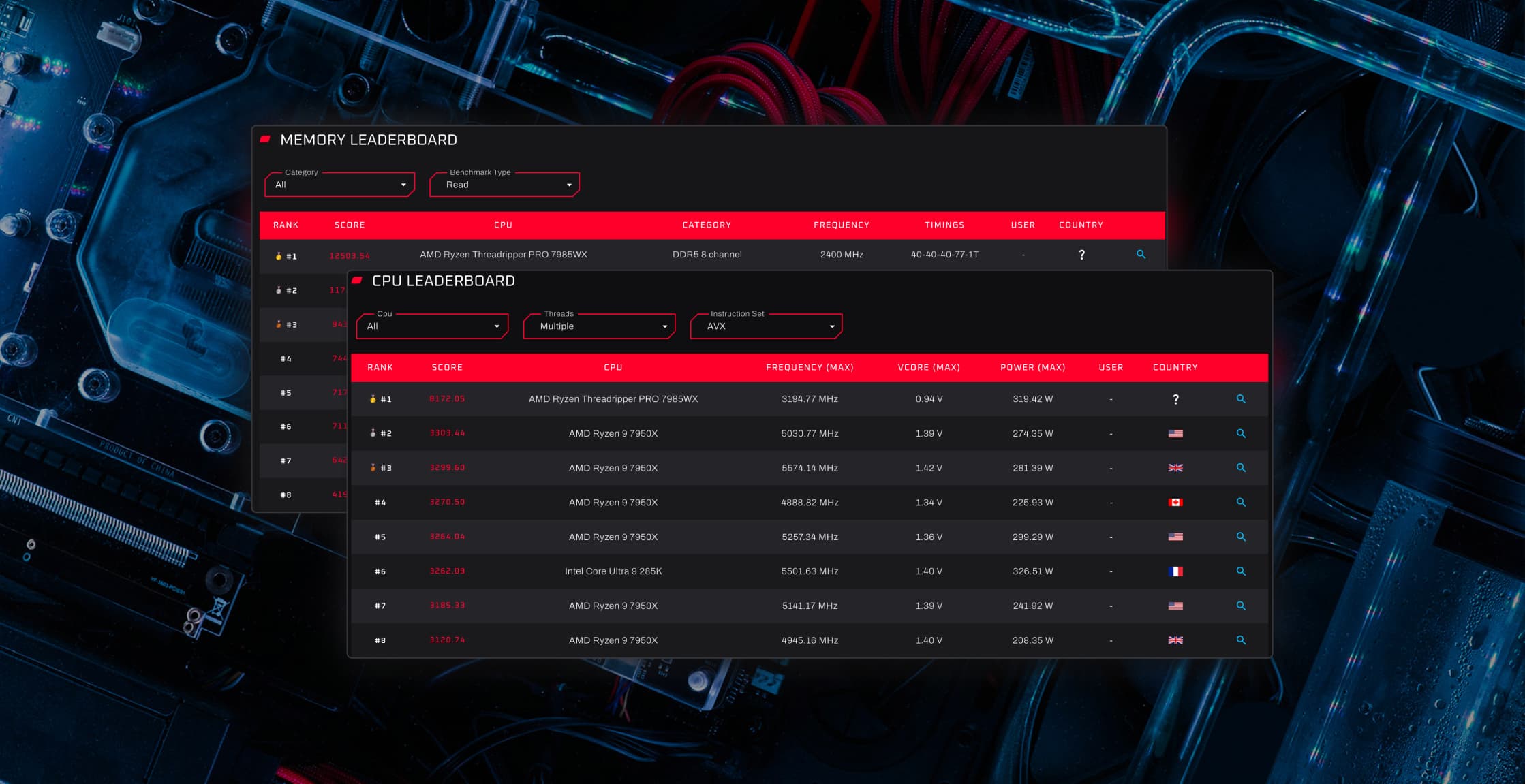
Task: Click magnifier icon on CPU rank #3 row
Action: tap(1241, 468)
